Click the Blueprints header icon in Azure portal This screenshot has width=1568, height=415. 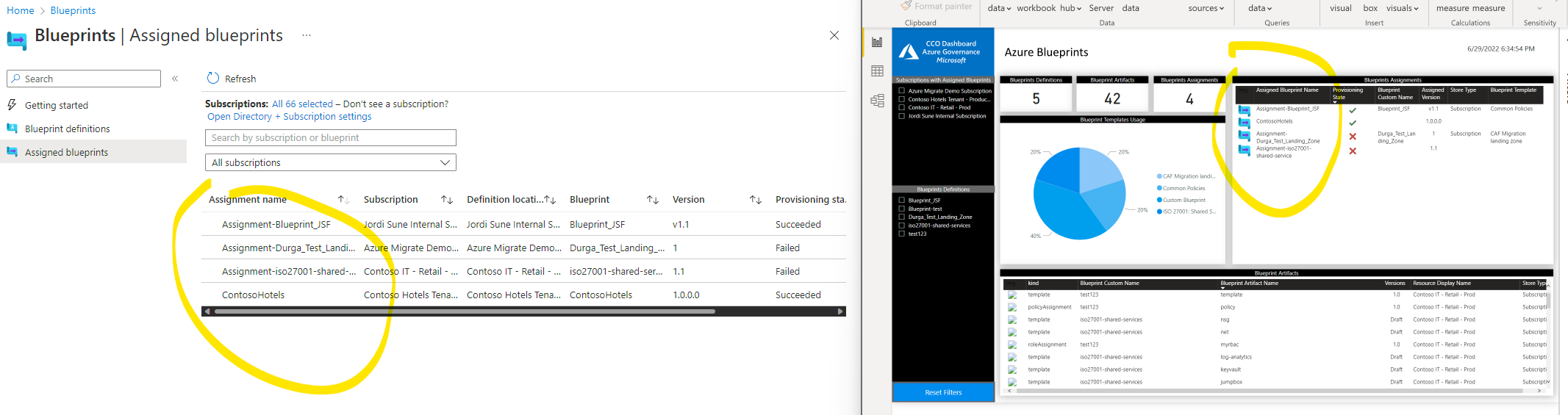[17, 40]
